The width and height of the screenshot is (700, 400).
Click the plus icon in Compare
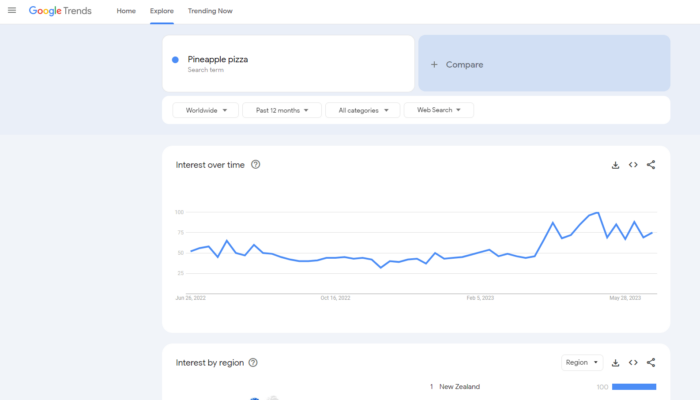click(x=434, y=65)
